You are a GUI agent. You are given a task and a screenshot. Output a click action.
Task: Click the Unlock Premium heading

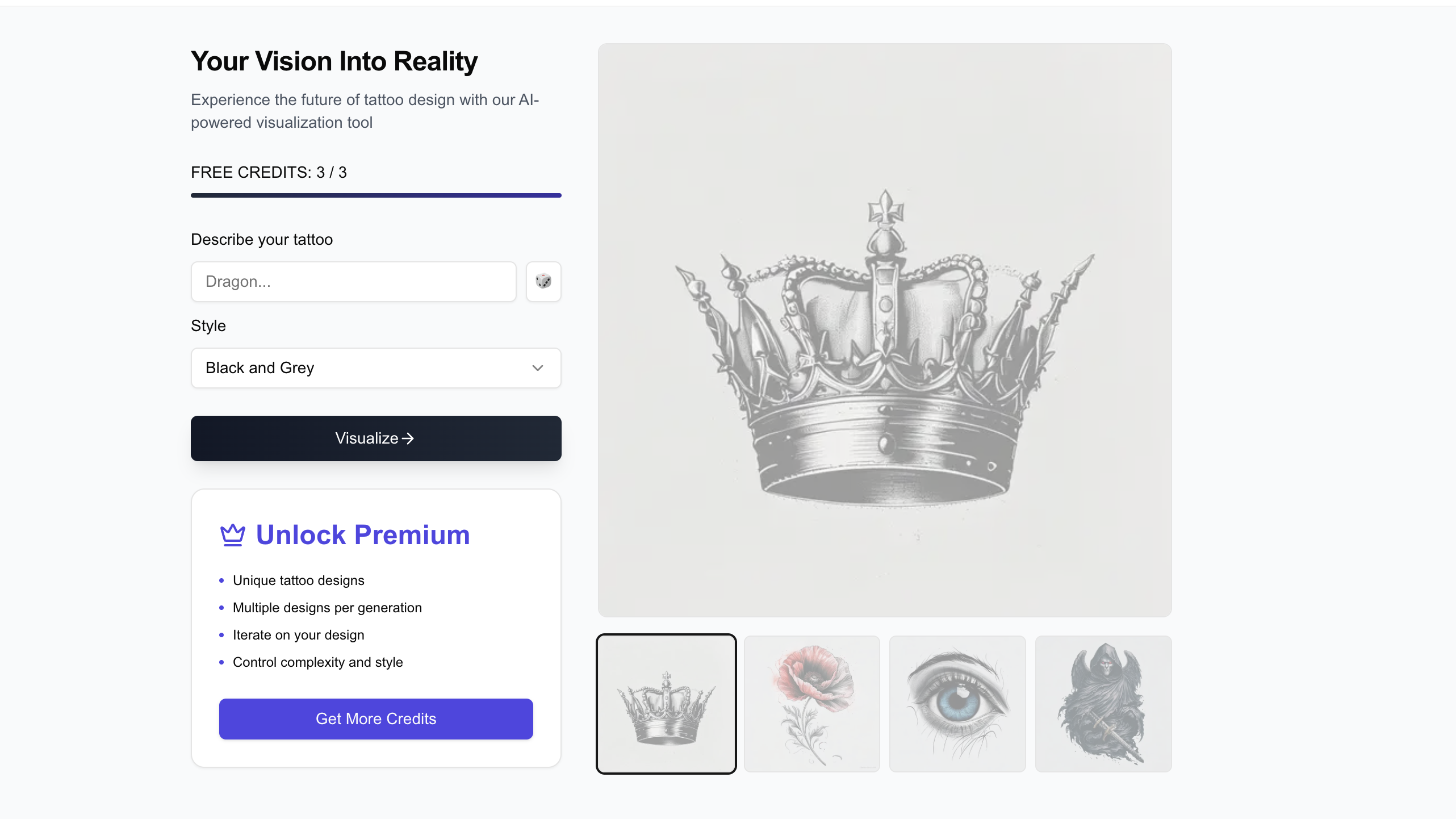pyautogui.click(x=363, y=535)
